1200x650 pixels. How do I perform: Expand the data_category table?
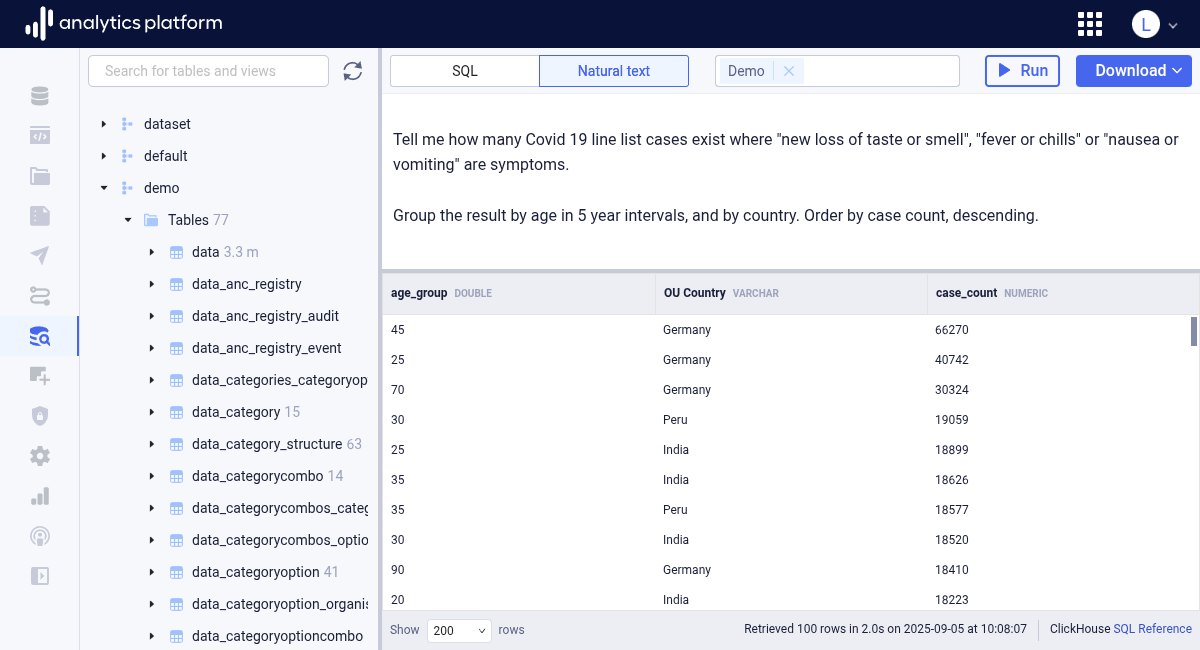click(151, 412)
